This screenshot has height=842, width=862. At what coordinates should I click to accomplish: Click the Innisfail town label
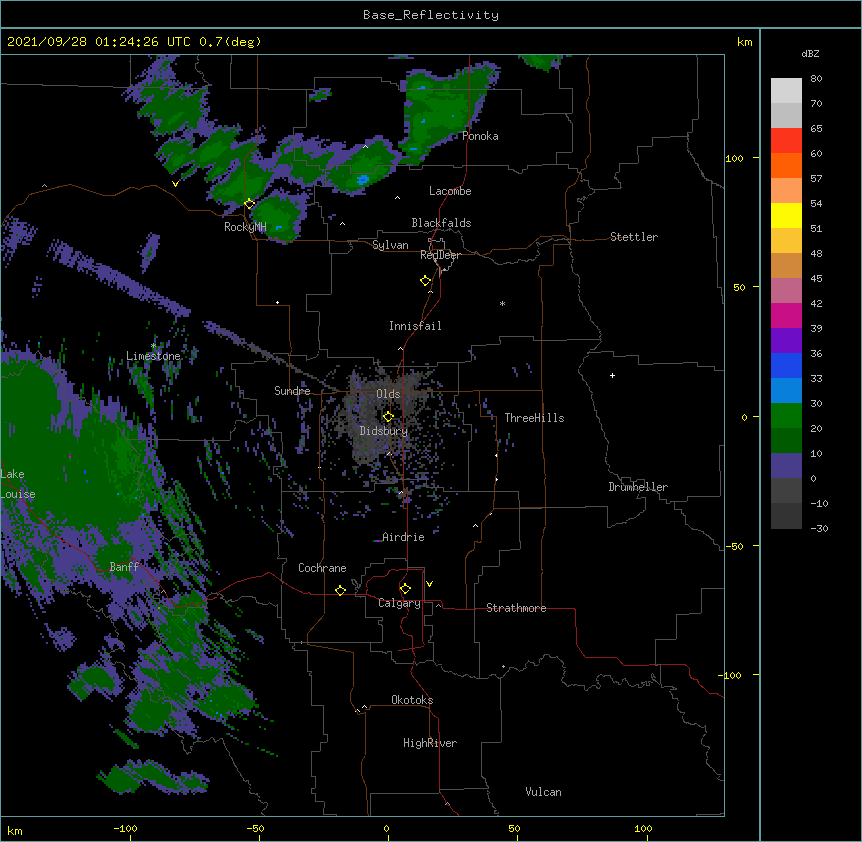[415, 326]
